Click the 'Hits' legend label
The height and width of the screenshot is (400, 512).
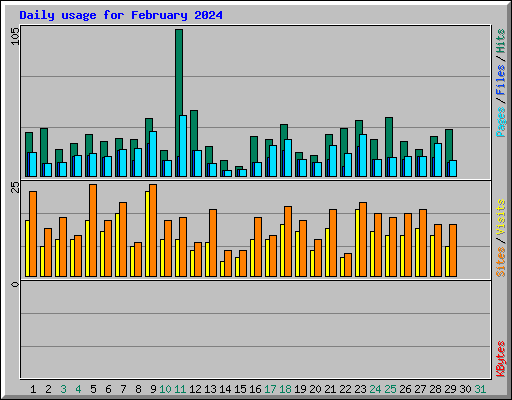(x=501, y=41)
